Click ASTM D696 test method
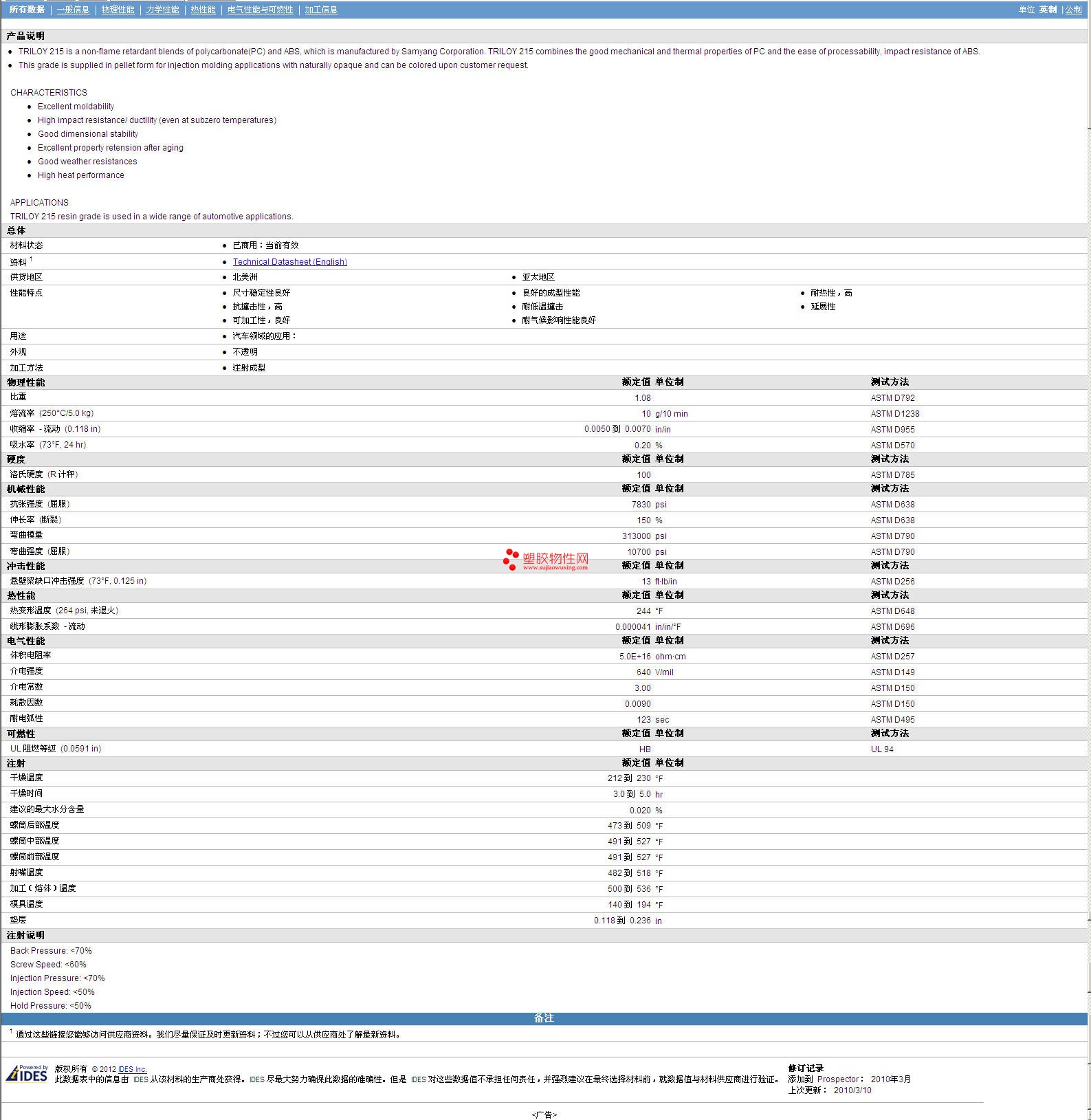Viewport: 1091px width, 1120px height. [x=892, y=627]
